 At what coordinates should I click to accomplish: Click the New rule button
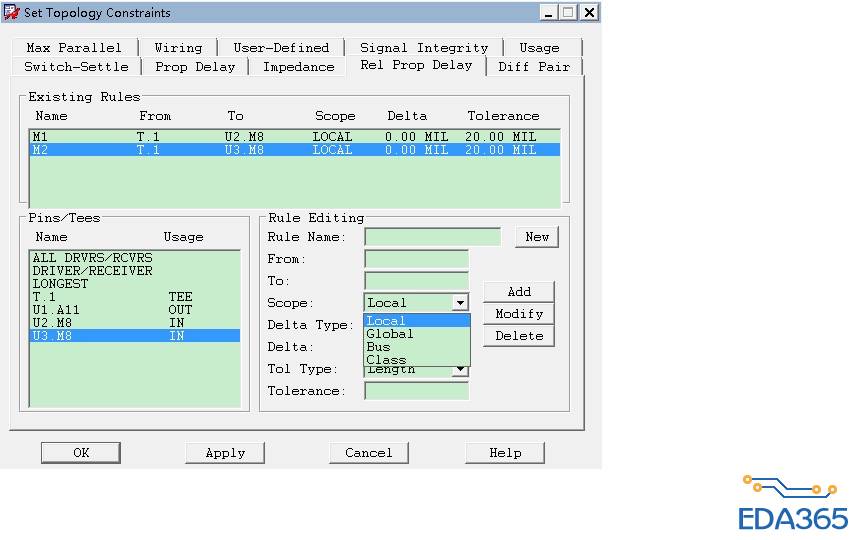[x=537, y=237]
